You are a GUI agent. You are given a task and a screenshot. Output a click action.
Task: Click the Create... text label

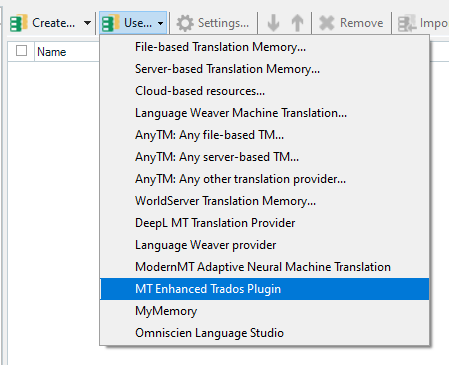pos(53,23)
